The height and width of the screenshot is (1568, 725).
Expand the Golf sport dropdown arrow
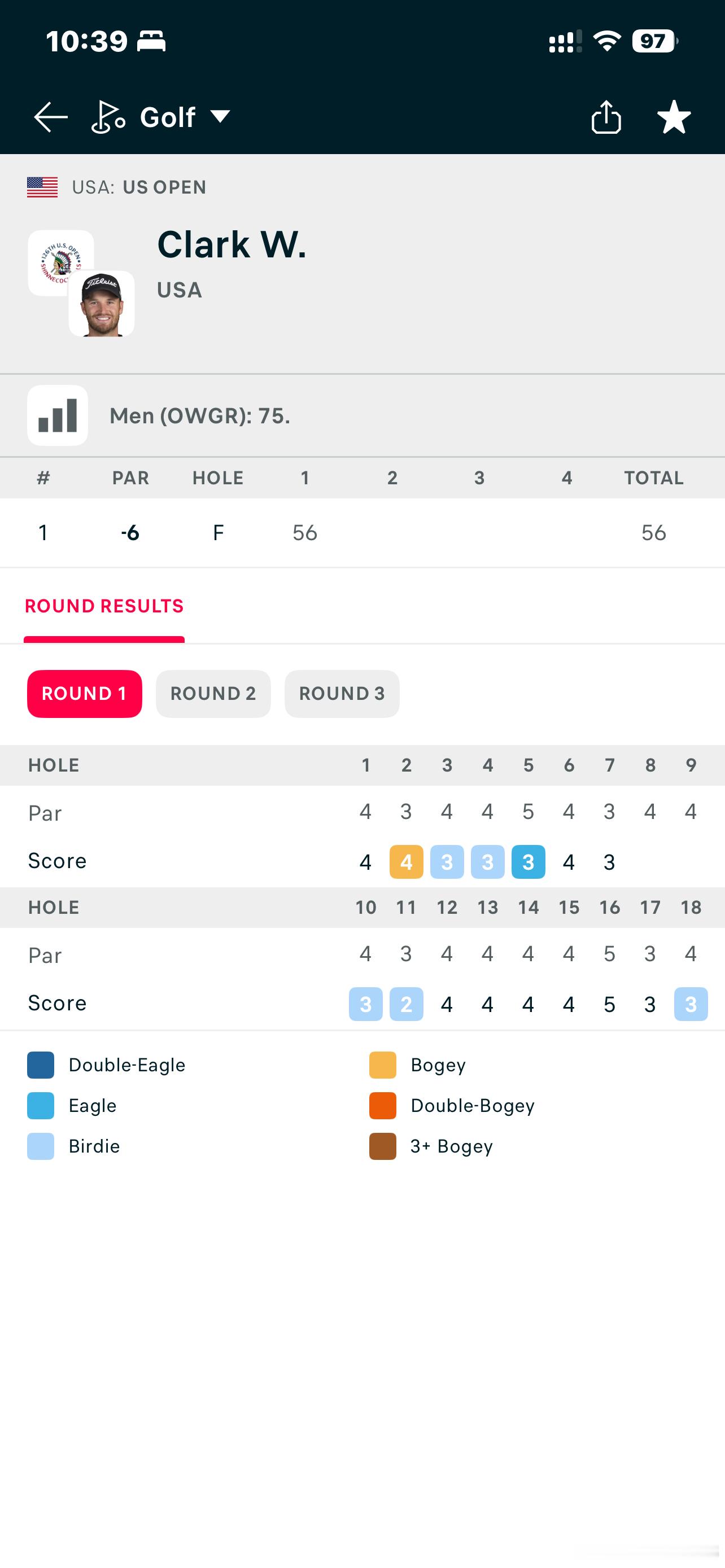pos(220,116)
